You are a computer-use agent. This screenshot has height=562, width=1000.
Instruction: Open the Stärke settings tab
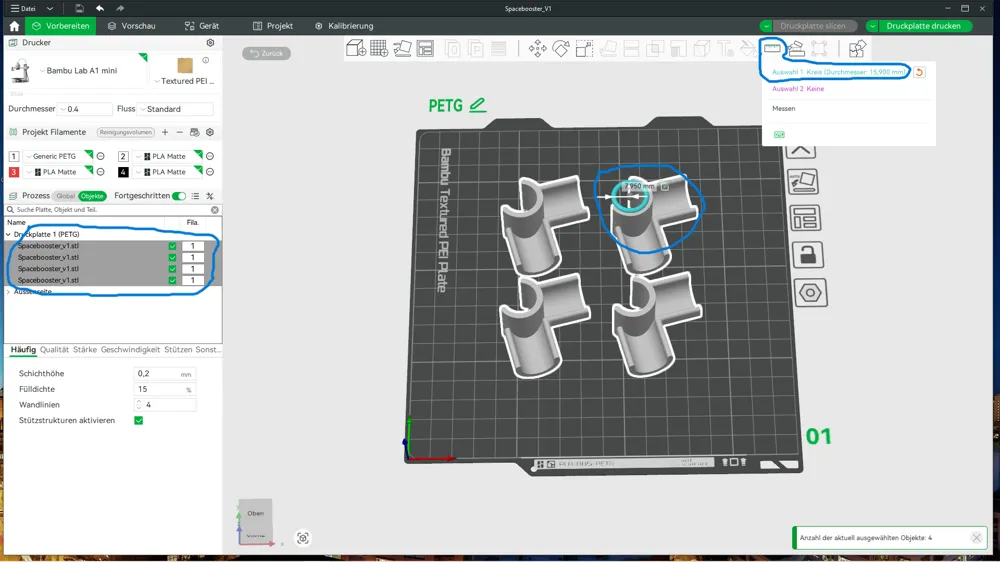85,350
